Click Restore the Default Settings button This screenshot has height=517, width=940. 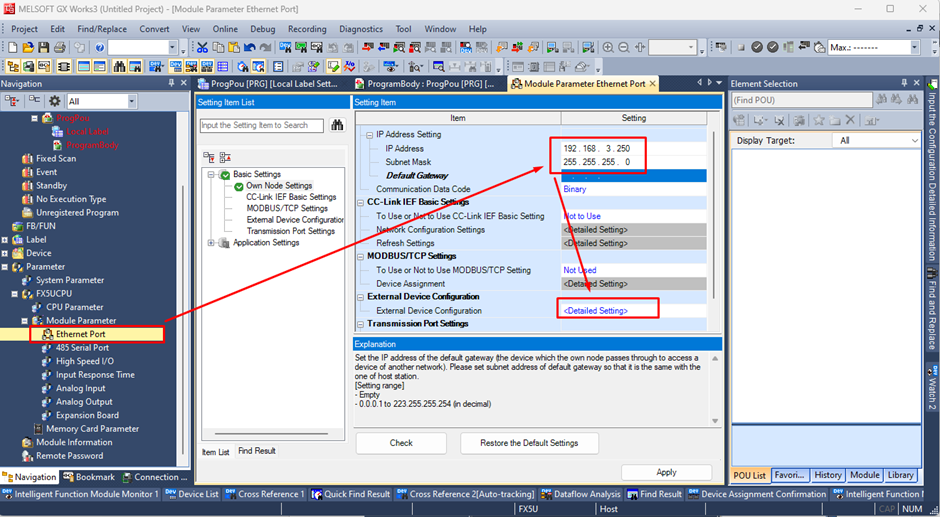529,443
